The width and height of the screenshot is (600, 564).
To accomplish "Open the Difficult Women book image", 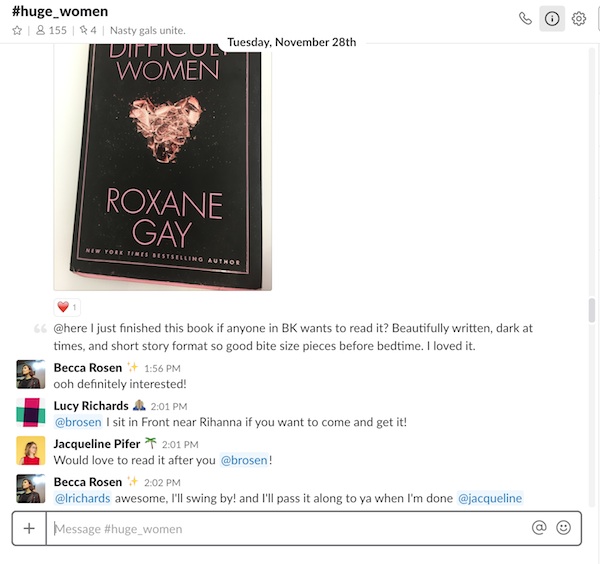I will pos(163,167).
